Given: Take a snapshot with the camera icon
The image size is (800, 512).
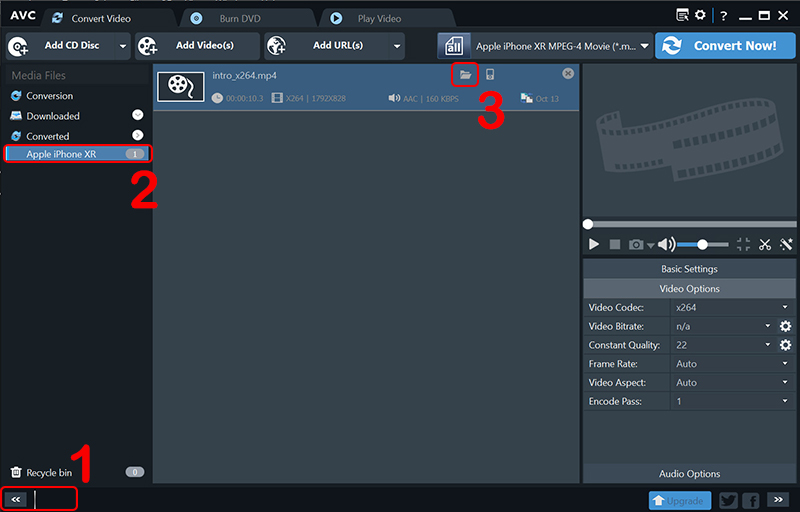Looking at the screenshot, I should coord(636,245).
